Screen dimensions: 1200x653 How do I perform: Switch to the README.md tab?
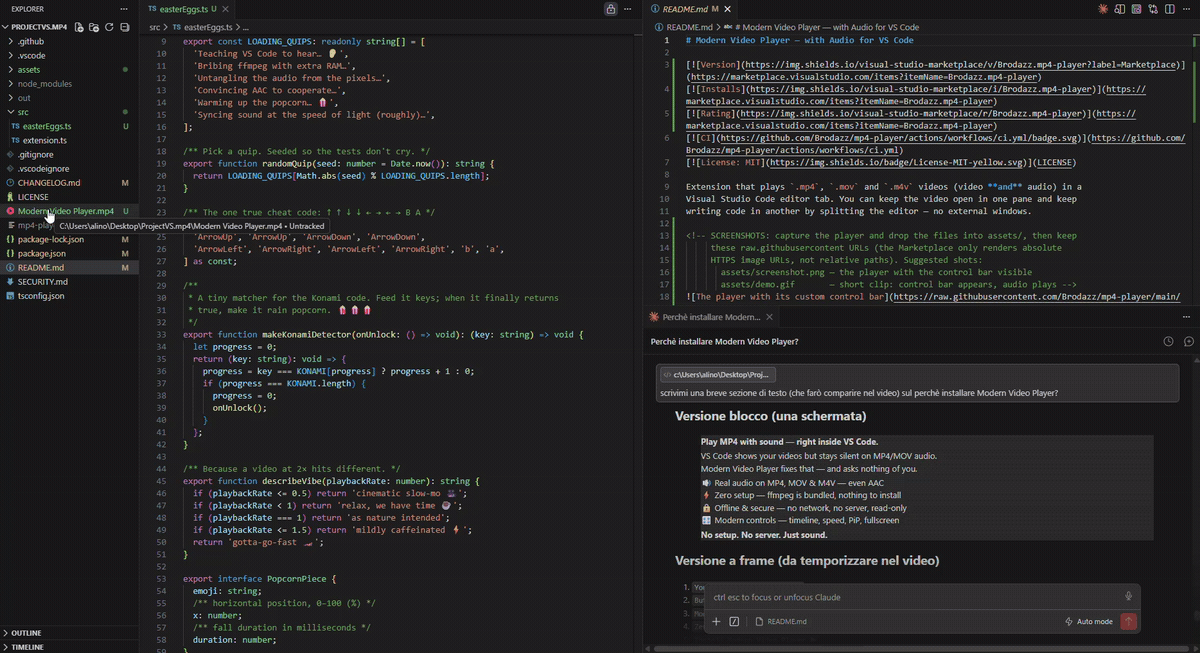tap(689, 9)
